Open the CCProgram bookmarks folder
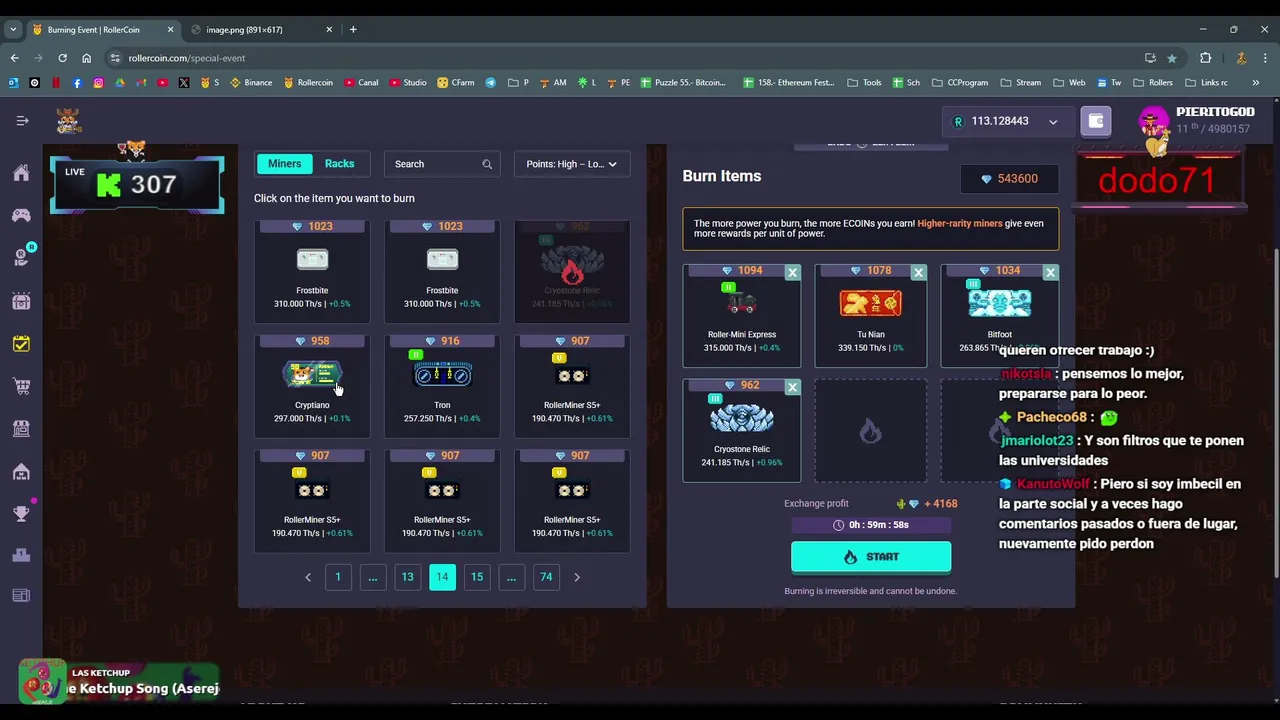The width and height of the screenshot is (1280, 720). [959, 83]
